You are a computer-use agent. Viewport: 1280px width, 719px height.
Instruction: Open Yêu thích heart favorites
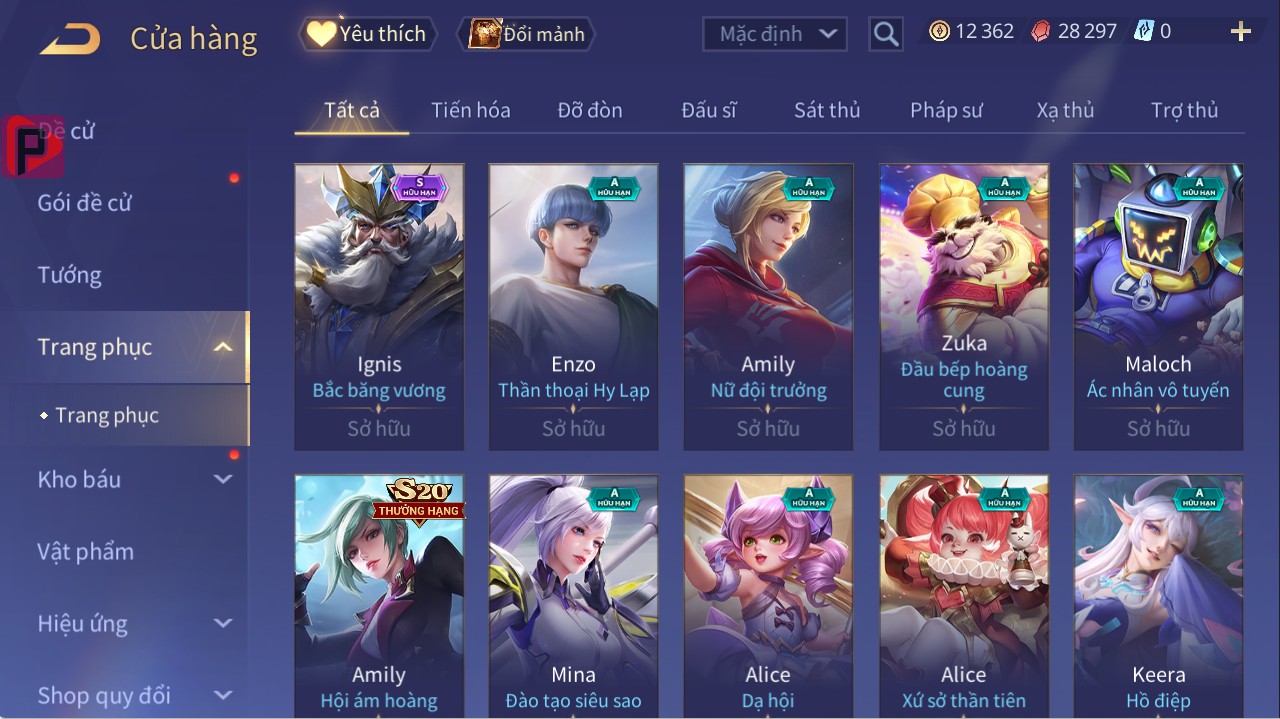[368, 34]
